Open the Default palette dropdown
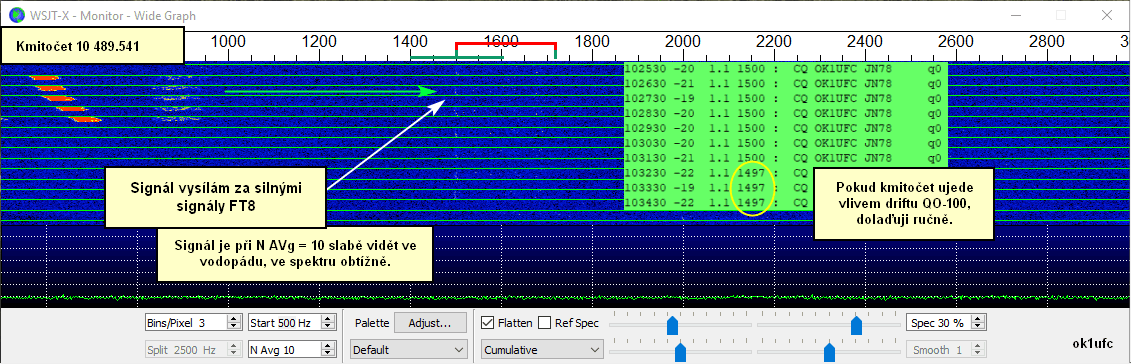The image size is (1131, 364). [x=408, y=350]
